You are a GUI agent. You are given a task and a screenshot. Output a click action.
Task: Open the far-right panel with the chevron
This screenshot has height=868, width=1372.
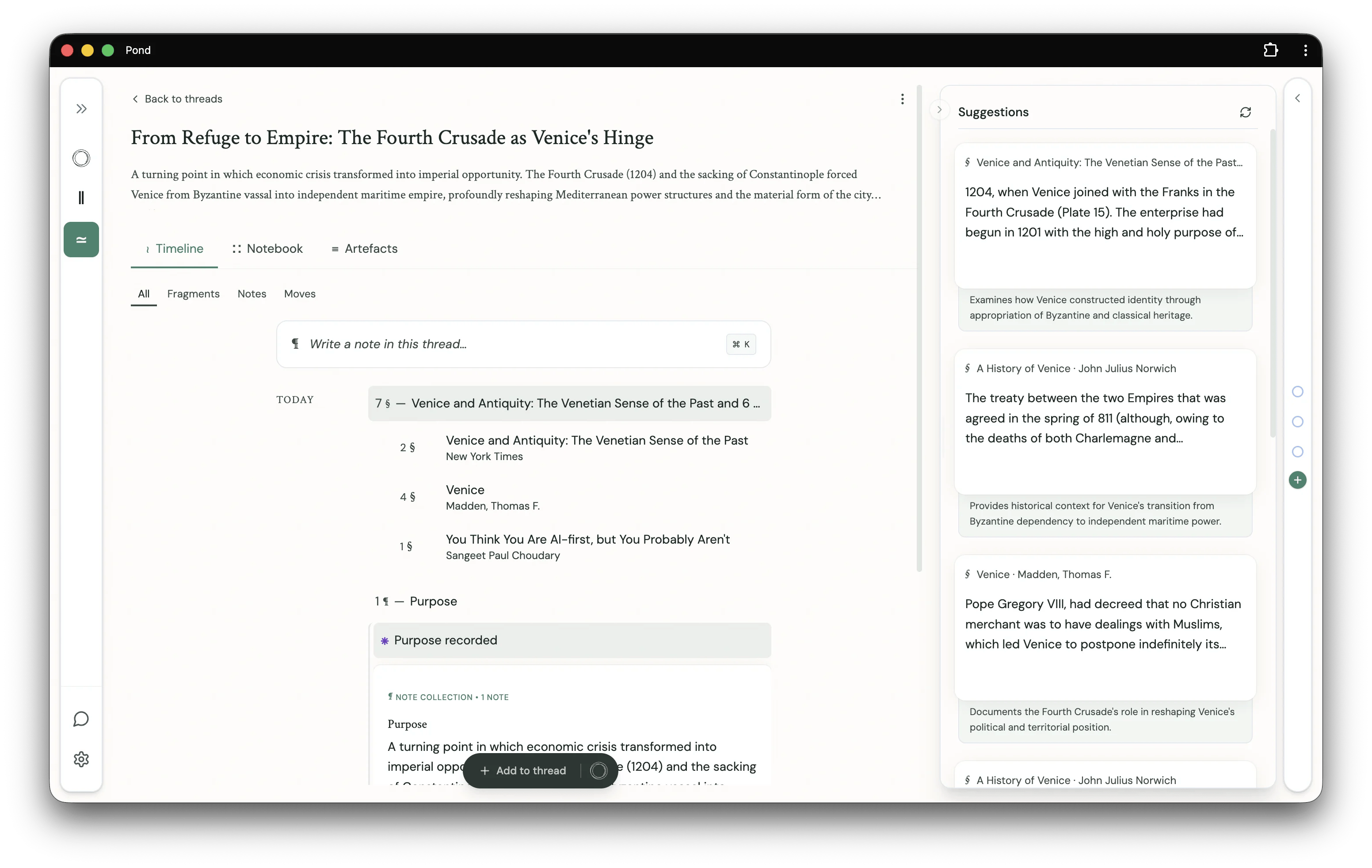[x=1297, y=99]
